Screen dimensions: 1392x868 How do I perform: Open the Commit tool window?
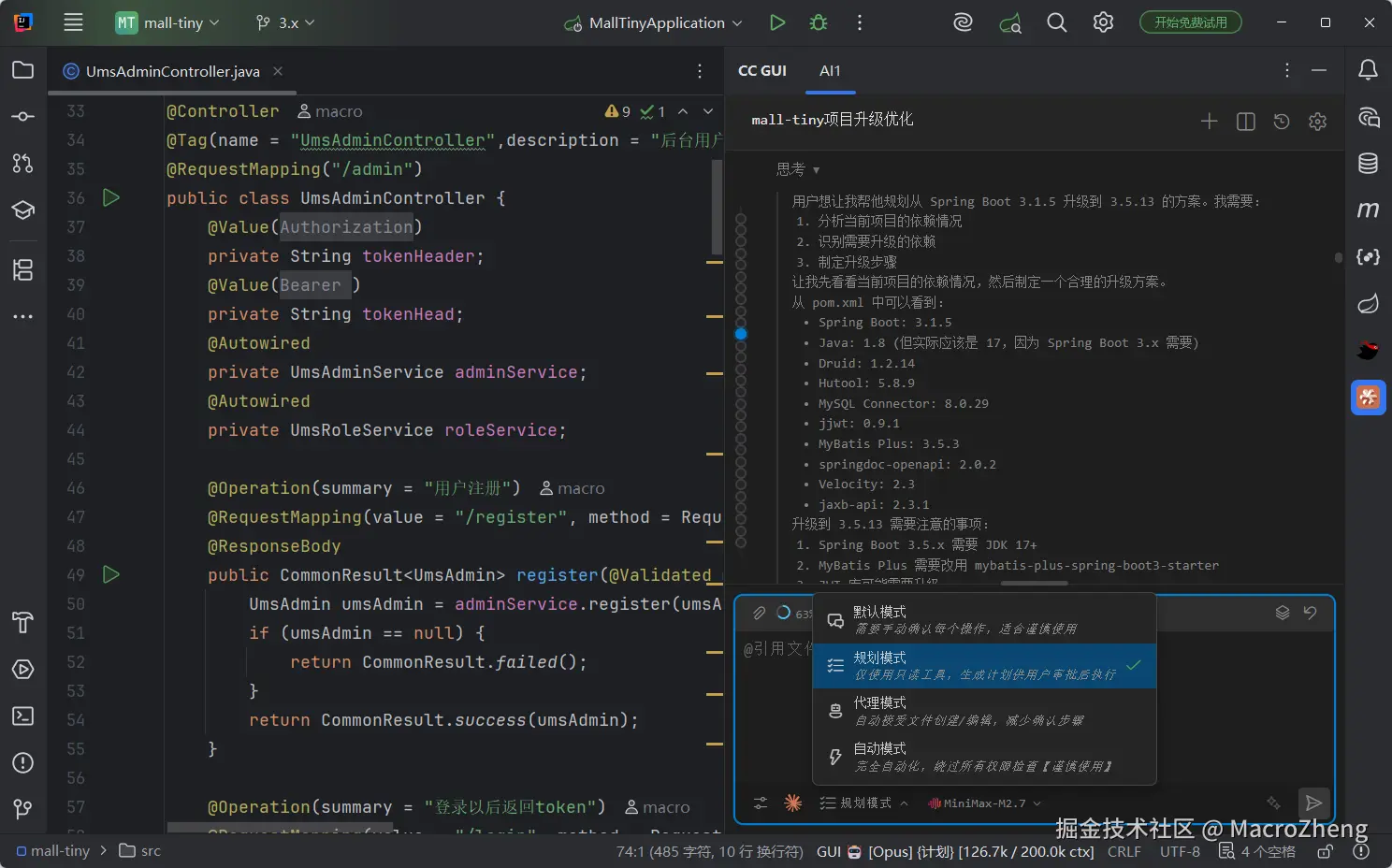pos(23,117)
